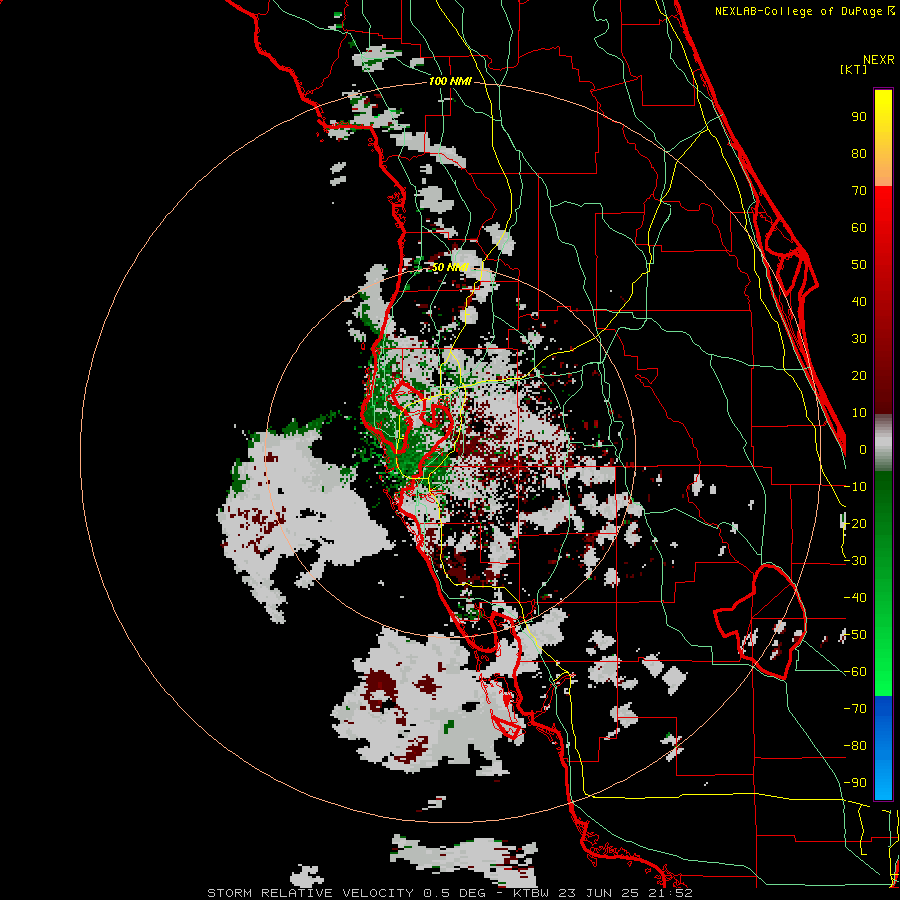Click the -40 value on the velocity scale
The height and width of the screenshot is (900, 900).
click(855, 598)
